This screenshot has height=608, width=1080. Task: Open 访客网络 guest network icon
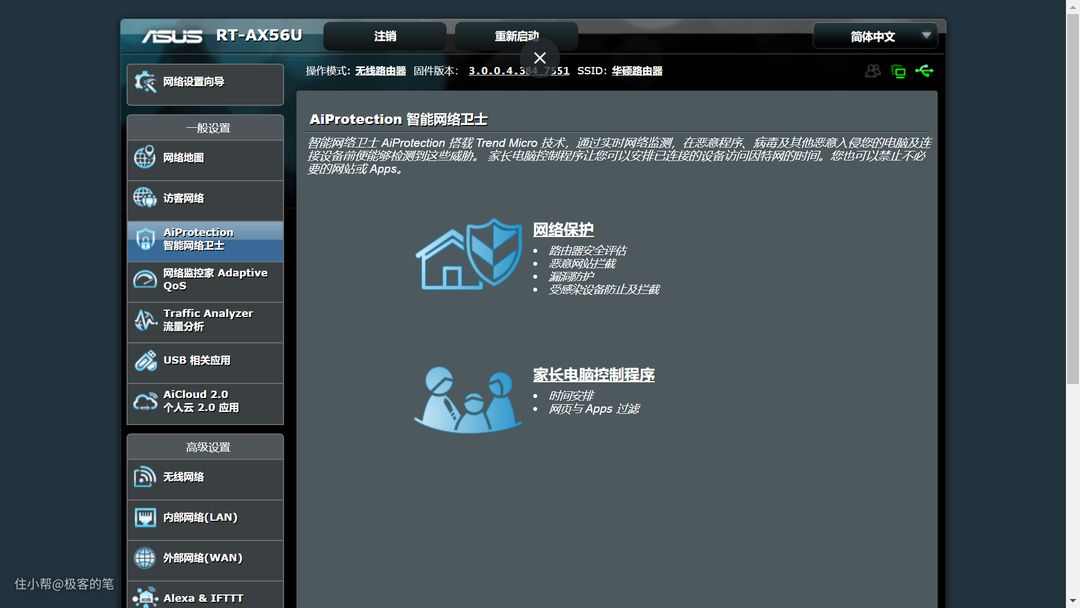click(145, 198)
